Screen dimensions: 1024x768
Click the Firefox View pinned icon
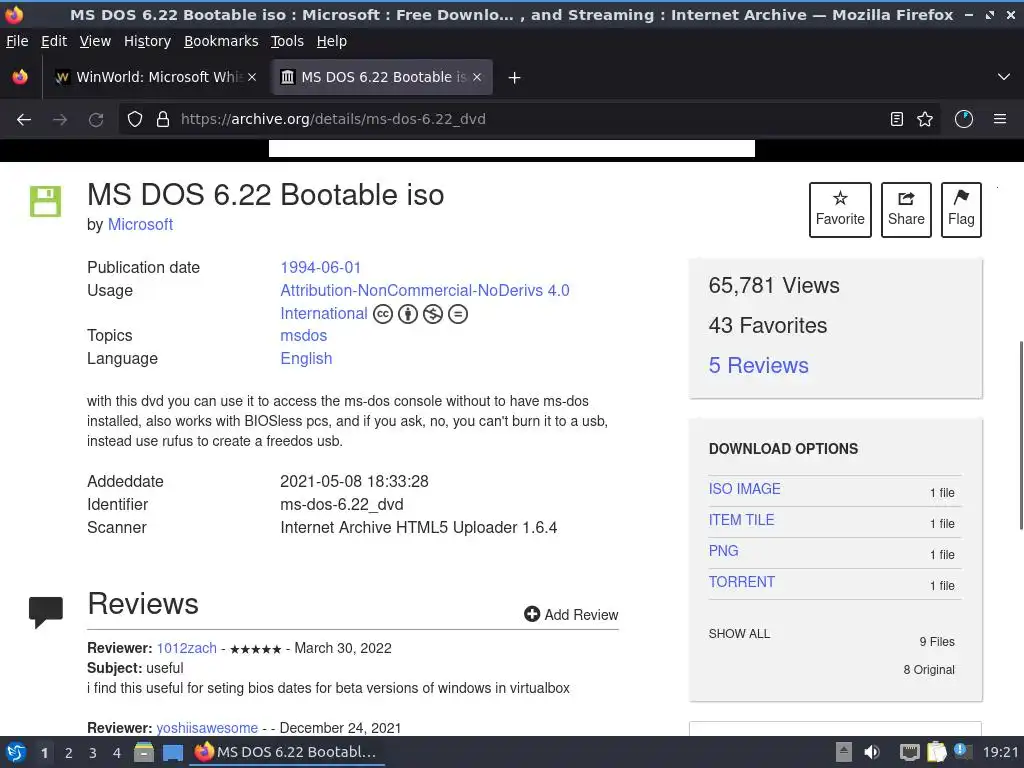[20, 77]
